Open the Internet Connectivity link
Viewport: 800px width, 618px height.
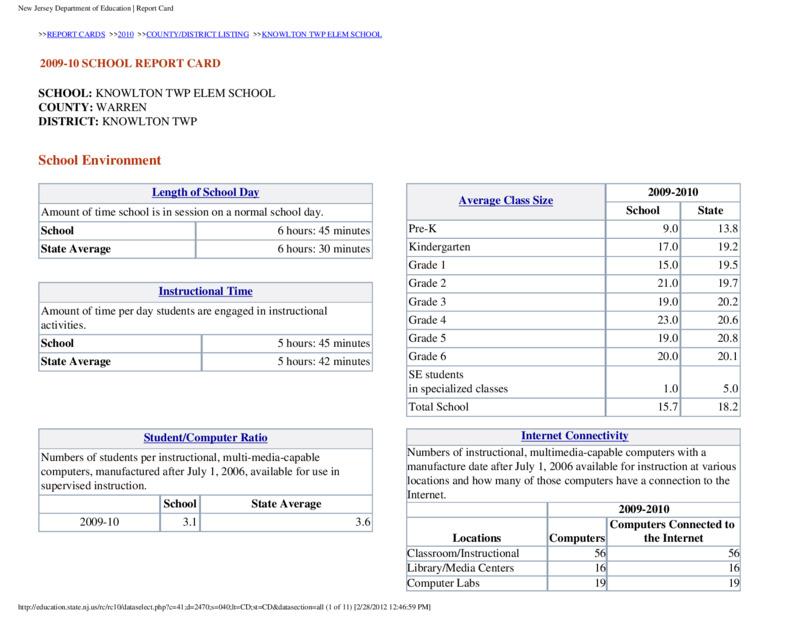[x=574, y=436]
